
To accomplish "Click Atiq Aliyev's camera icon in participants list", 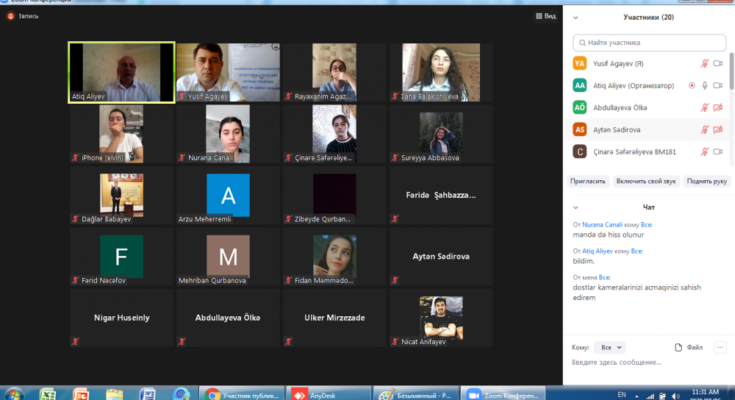I will [x=718, y=85].
